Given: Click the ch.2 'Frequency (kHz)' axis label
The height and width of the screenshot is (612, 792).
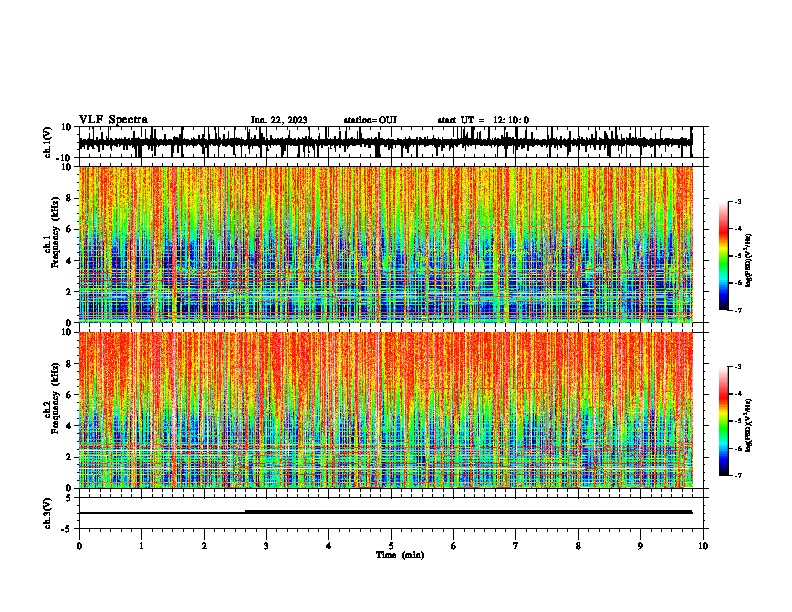Looking at the screenshot, I should click(x=55, y=398).
